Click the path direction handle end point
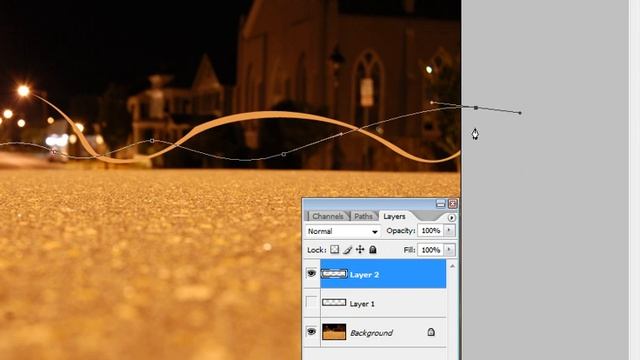 520,113
